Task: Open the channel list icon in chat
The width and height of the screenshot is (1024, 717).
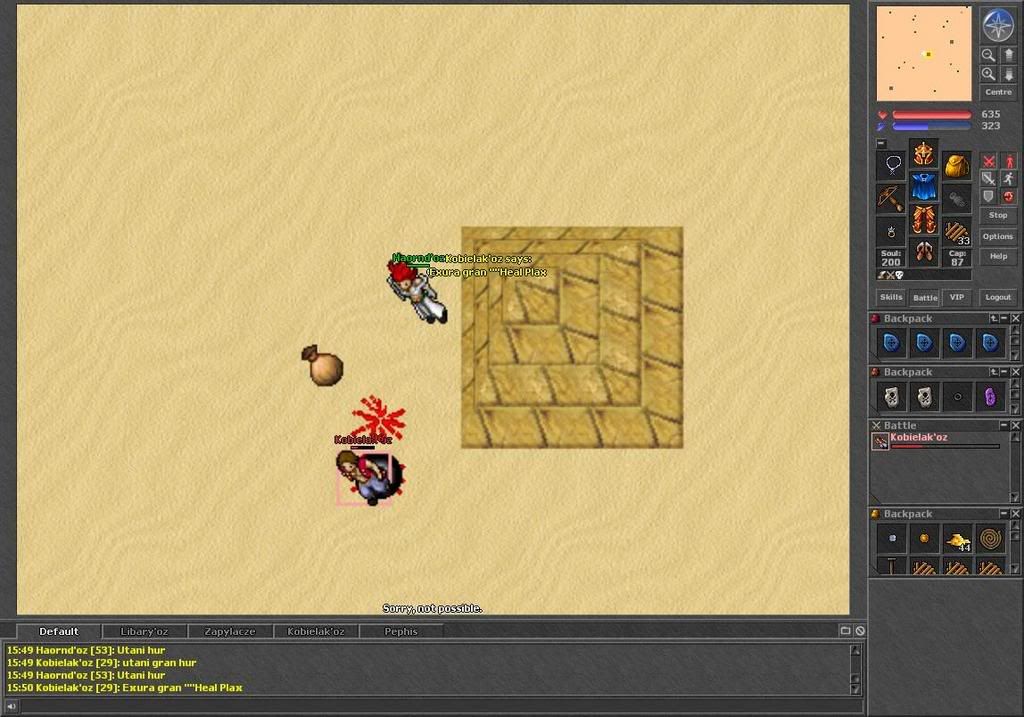Action: [845, 631]
